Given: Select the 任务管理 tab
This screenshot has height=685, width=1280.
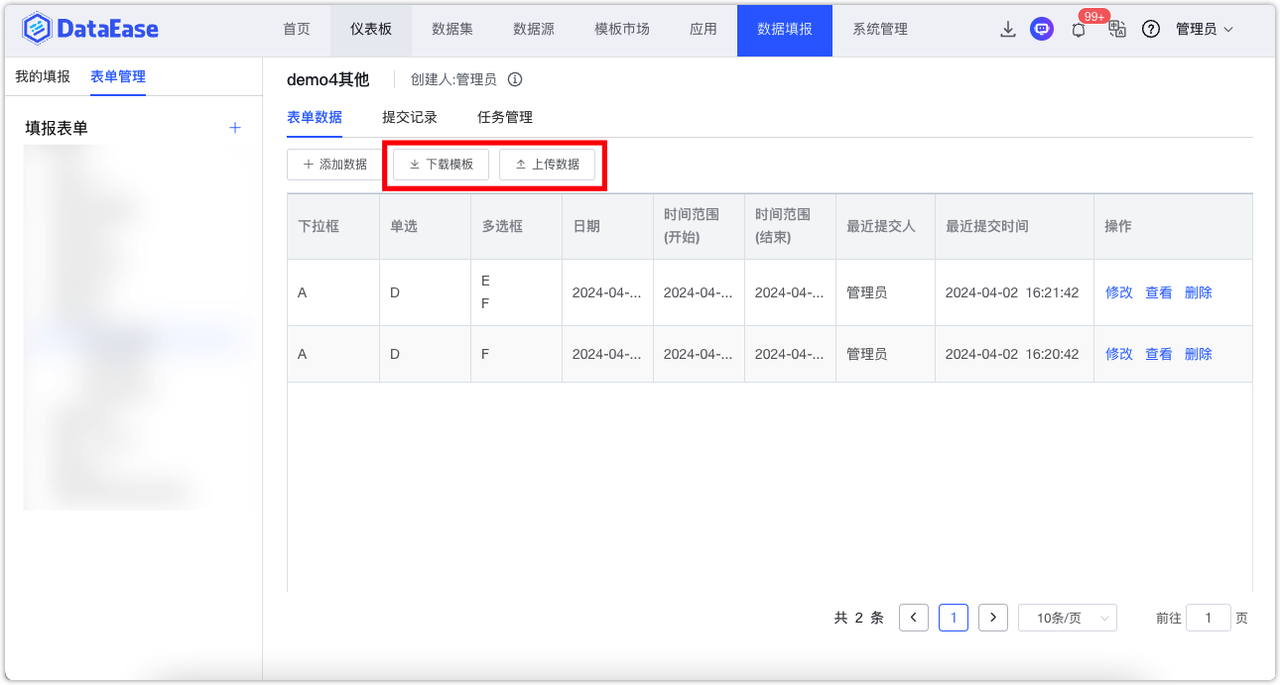Looking at the screenshot, I should [505, 117].
